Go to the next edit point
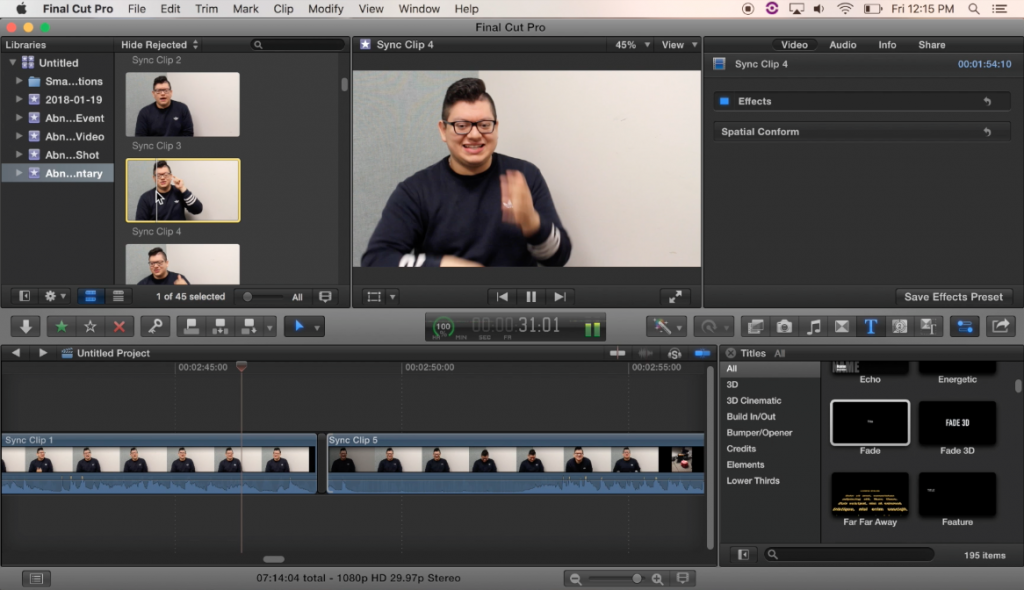This screenshot has width=1024, height=590. coord(560,297)
